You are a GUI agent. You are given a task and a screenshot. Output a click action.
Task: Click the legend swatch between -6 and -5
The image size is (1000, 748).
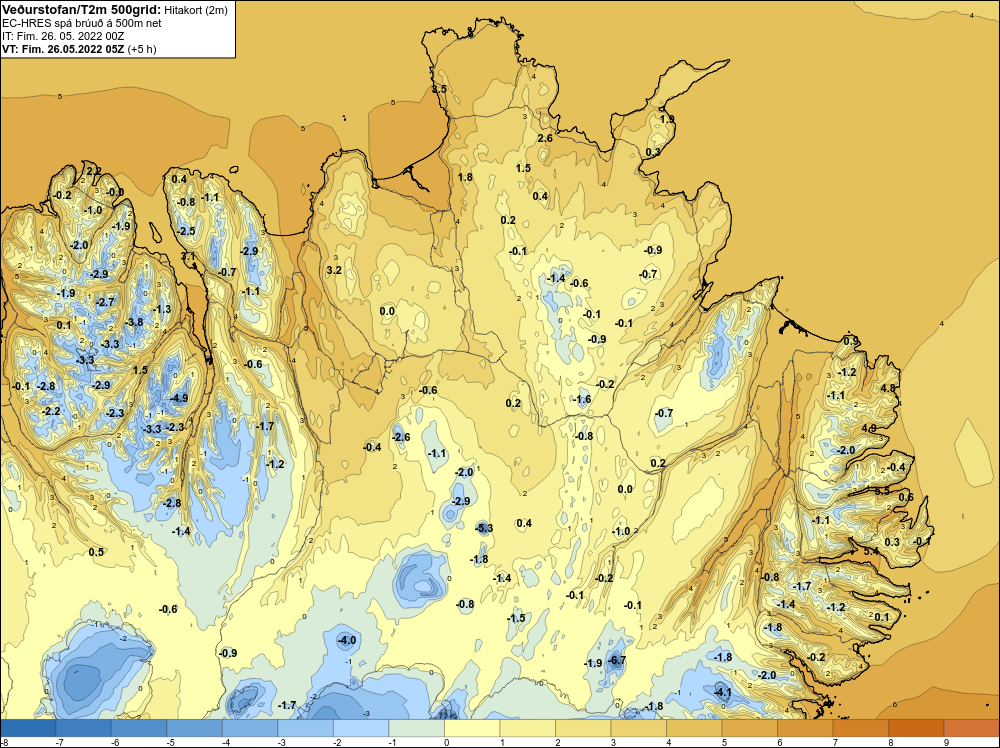139,728
